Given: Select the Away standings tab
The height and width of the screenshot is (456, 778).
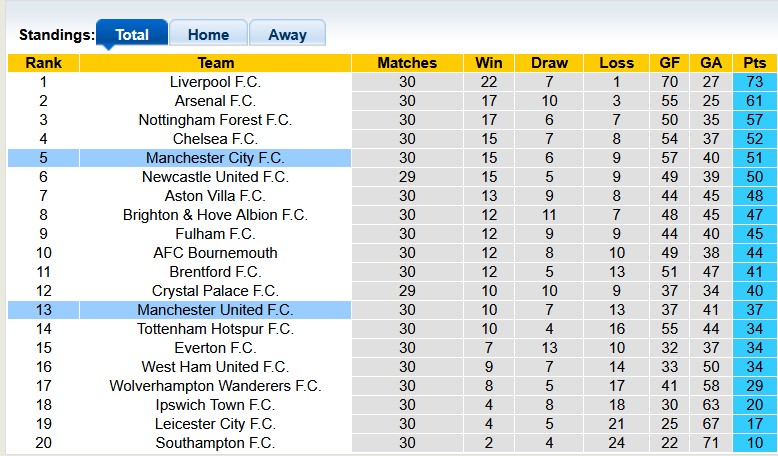Looking at the screenshot, I should [287, 34].
